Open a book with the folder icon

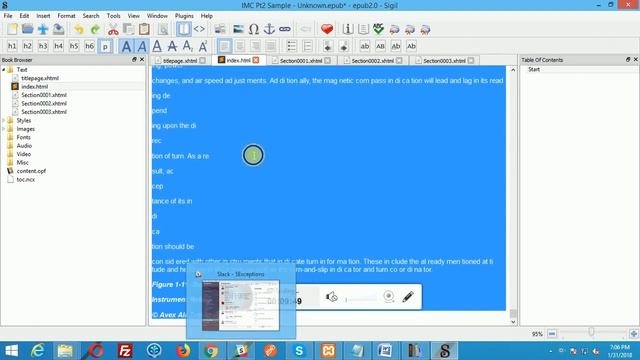tap(27, 29)
